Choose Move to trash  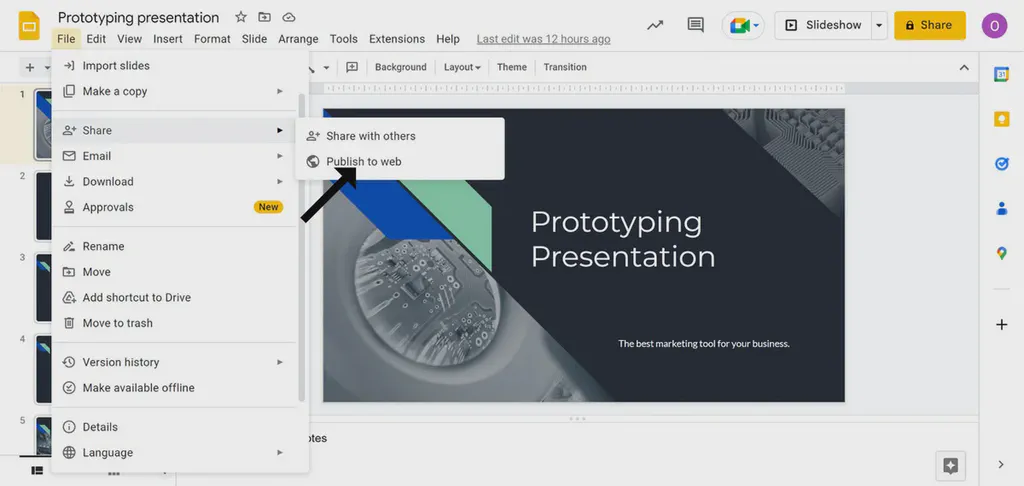coord(174,323)
